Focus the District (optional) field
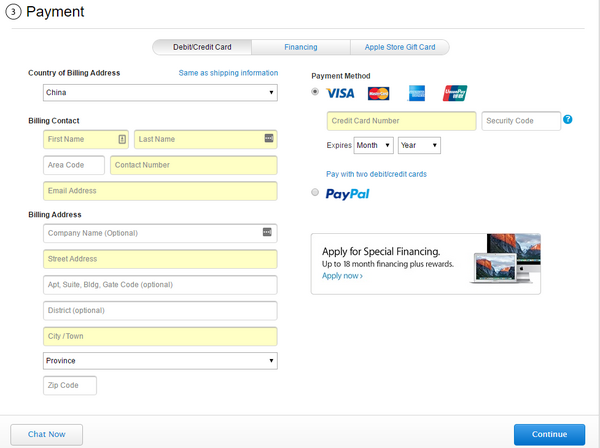The image size is (600, 448). (160, 311)
